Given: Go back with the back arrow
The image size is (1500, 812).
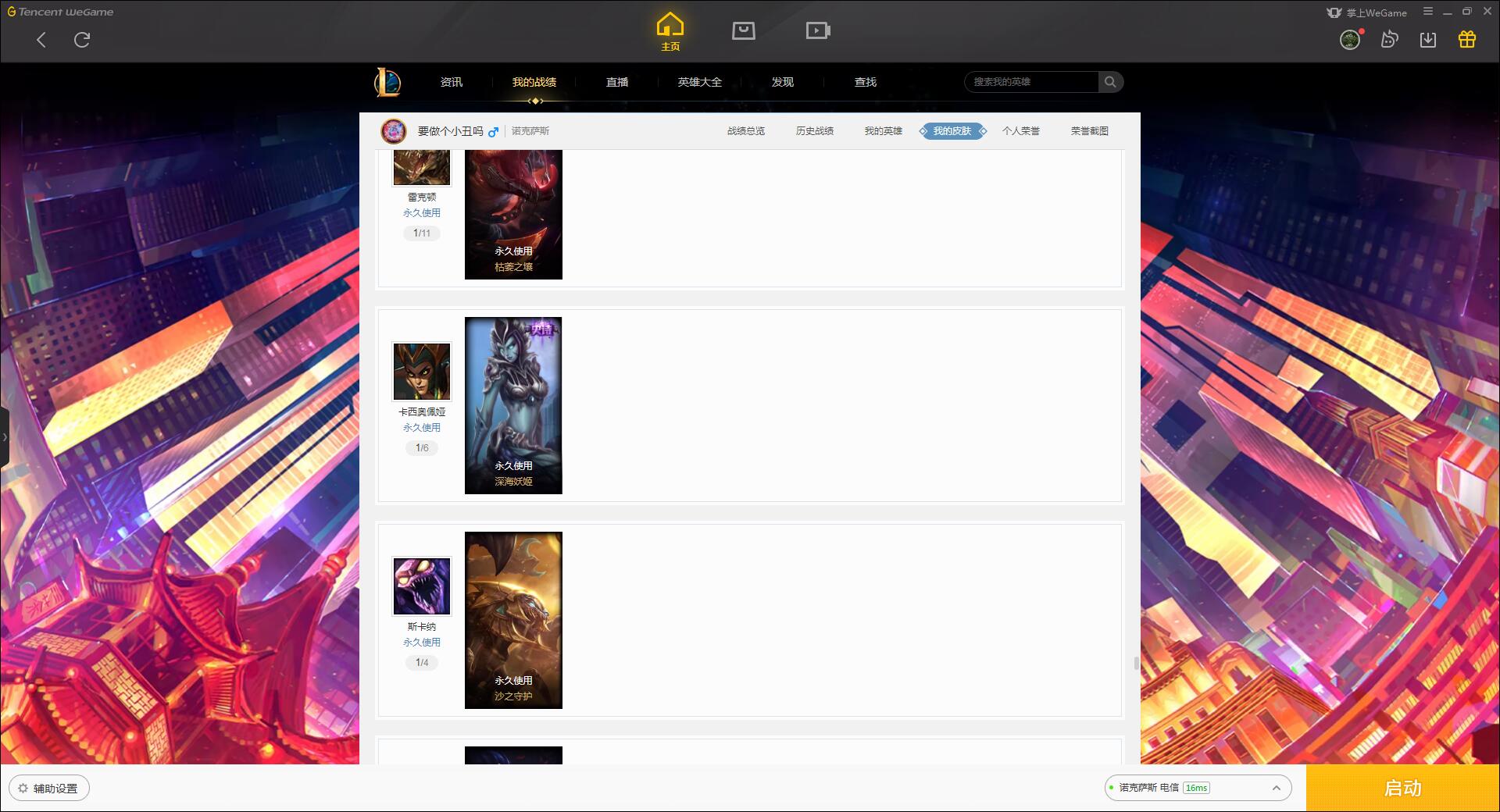Looking at the screenshot, I should pos(41,40).
